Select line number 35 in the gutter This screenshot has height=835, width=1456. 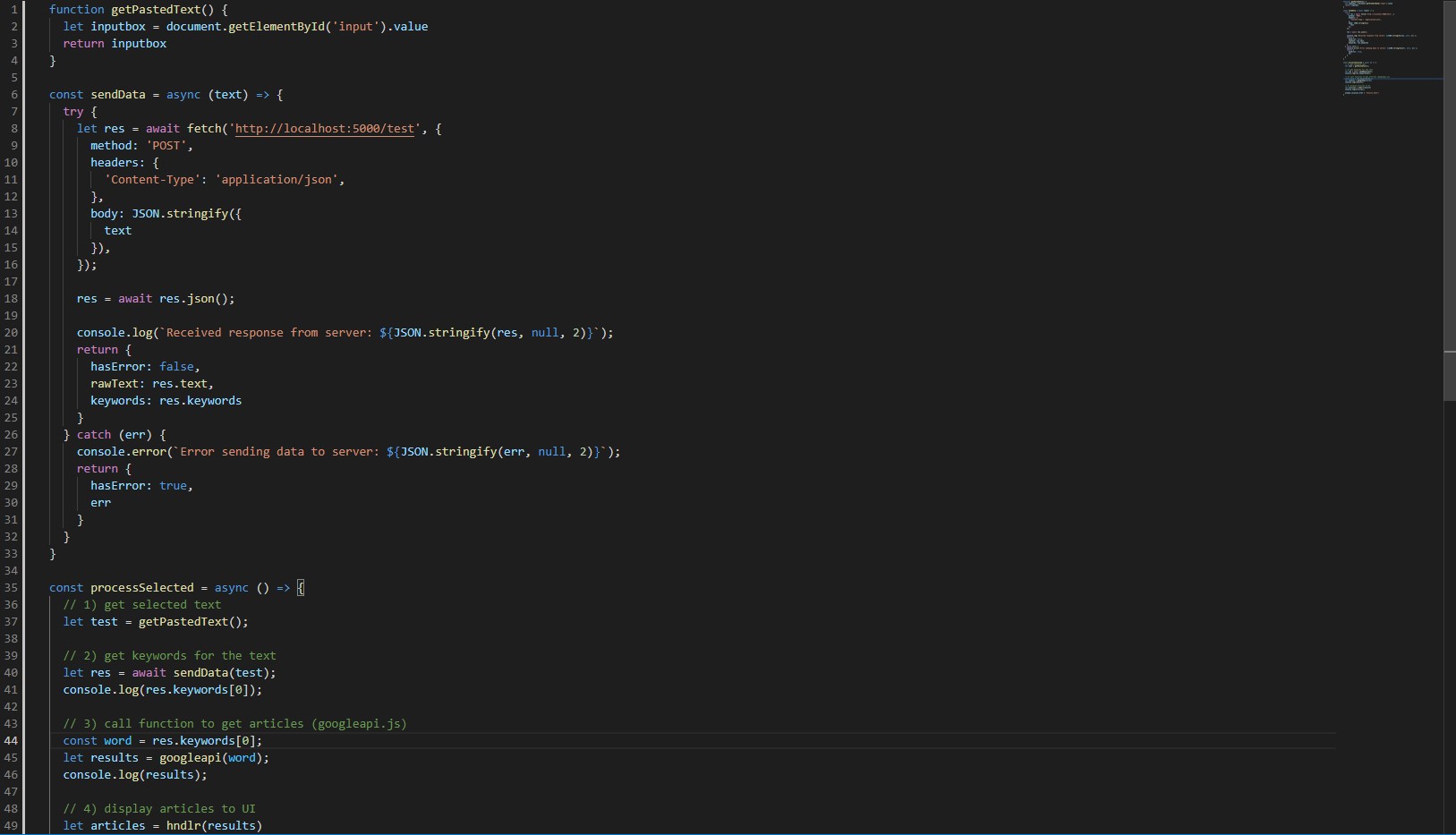pyautogui.click(x=11, y=588)
